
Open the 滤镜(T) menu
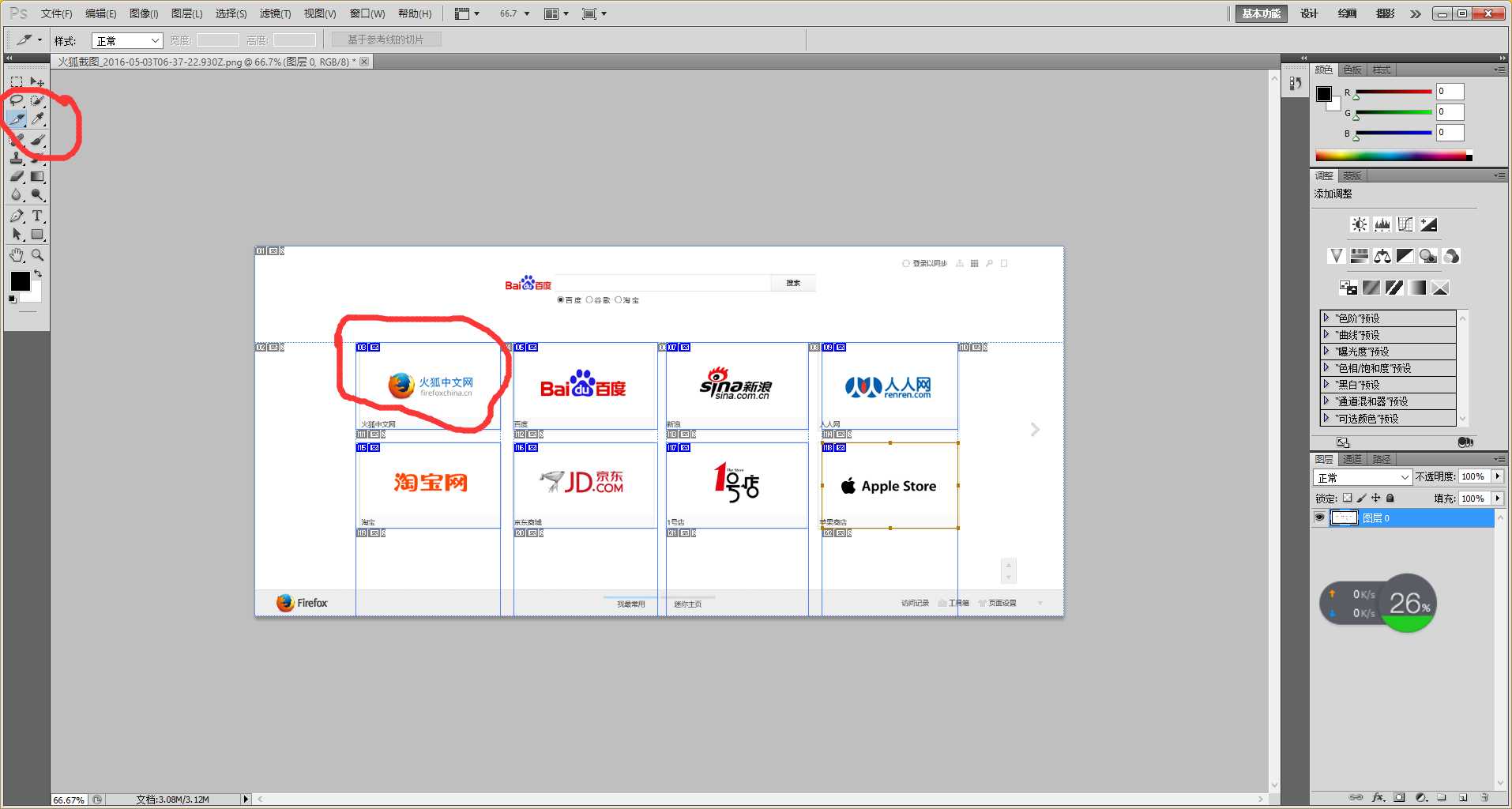[275, 13]
